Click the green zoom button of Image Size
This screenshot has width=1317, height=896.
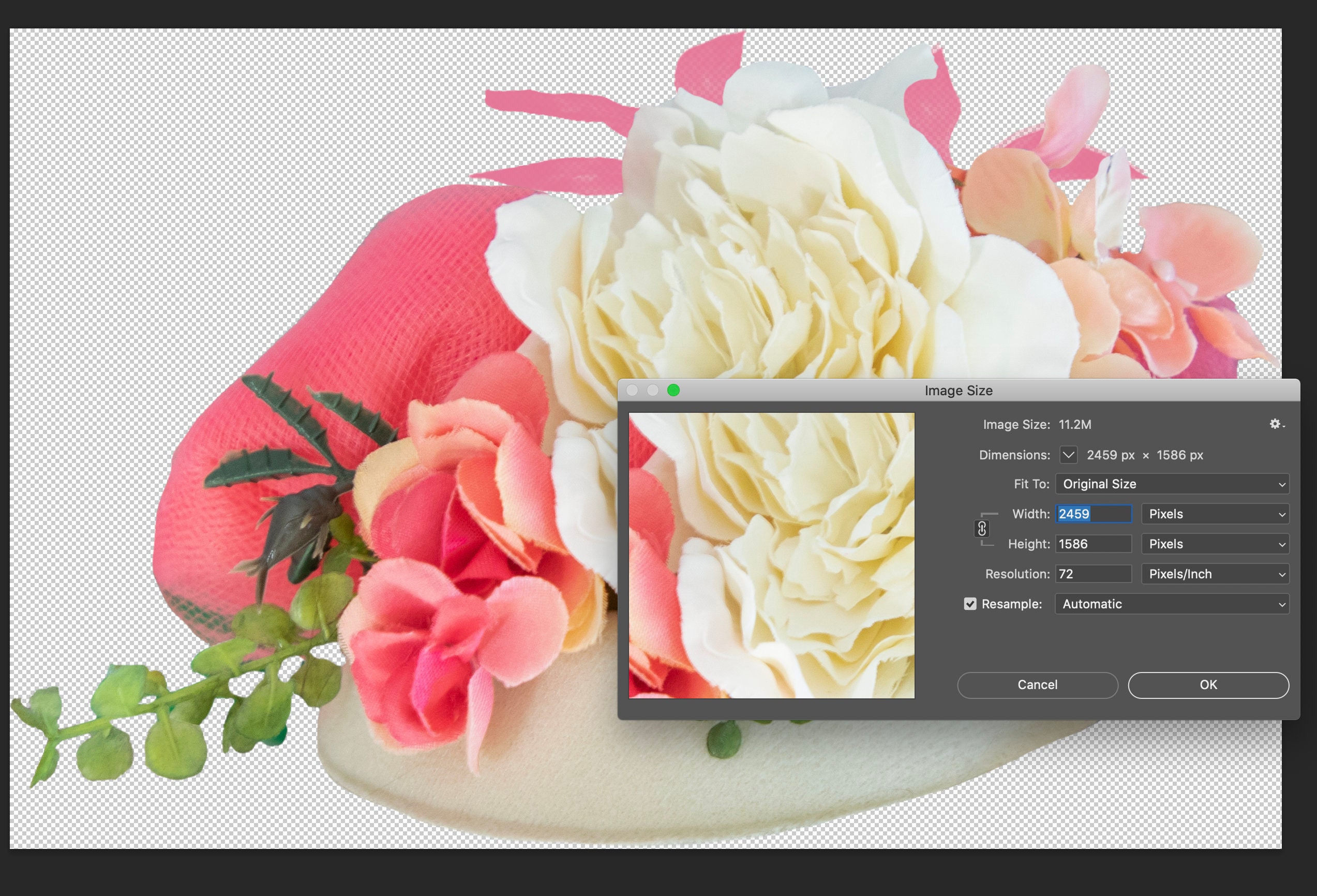click(x=673, y=390)
